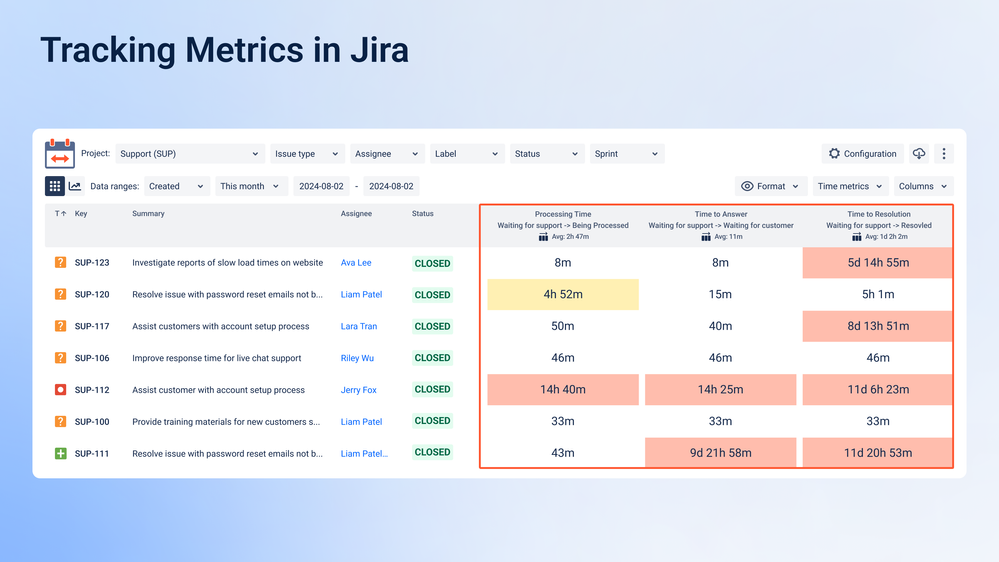This screenshot has height=562, width=999.
Task: Click CLOSED status badge on SUP-112 row
Action: click(433, 389)
